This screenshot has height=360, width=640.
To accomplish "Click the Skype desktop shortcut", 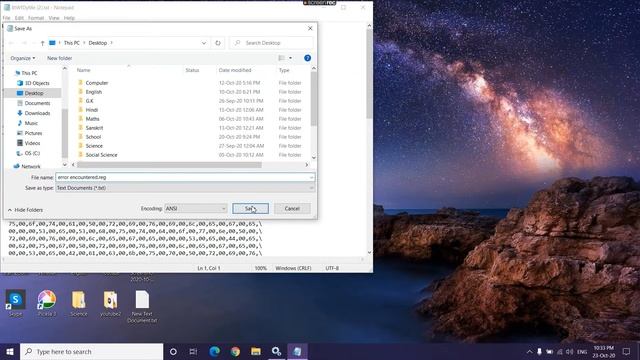I will 16,303.
